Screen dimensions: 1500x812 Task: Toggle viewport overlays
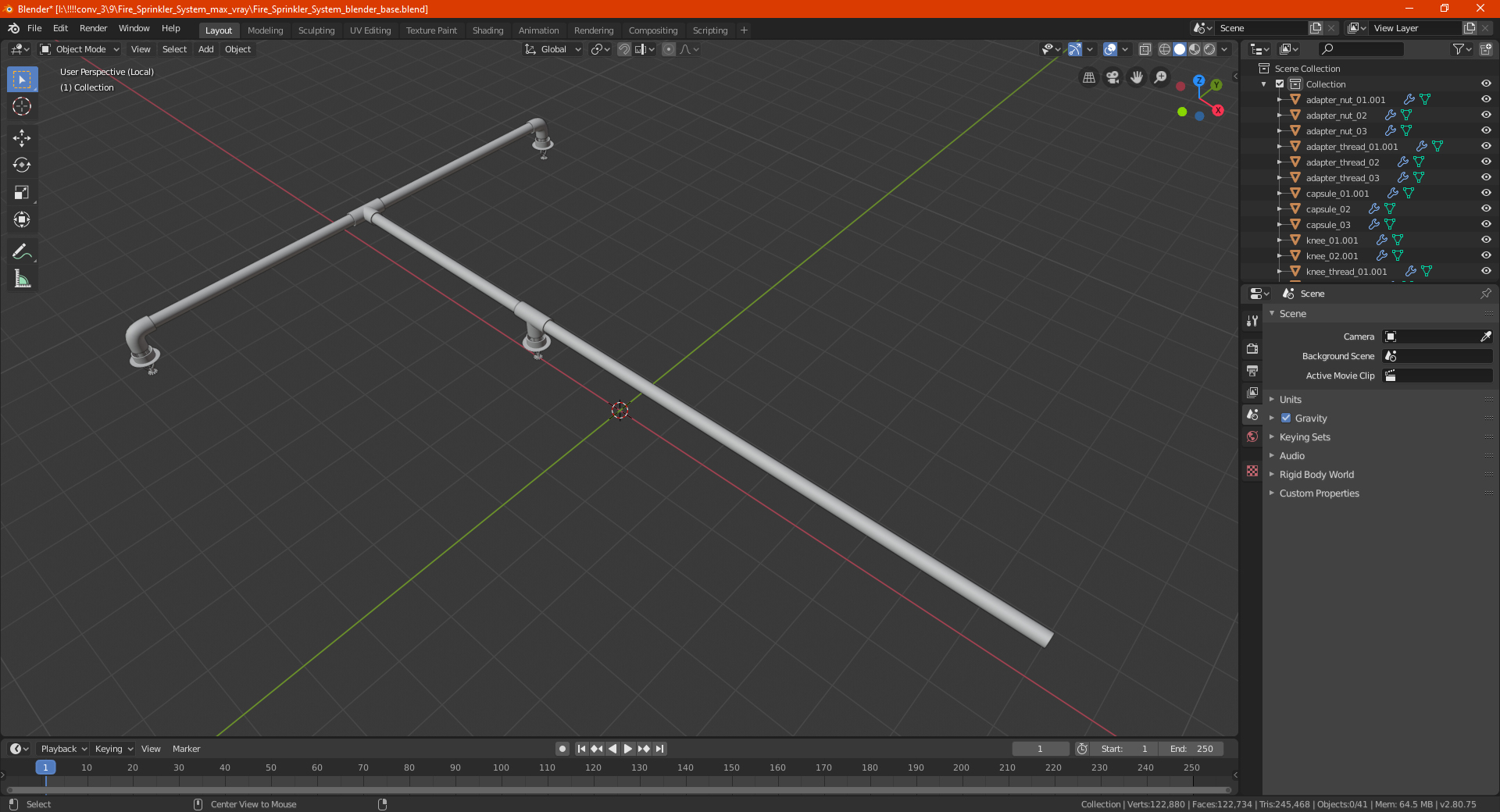click(x=1110, y=49)
